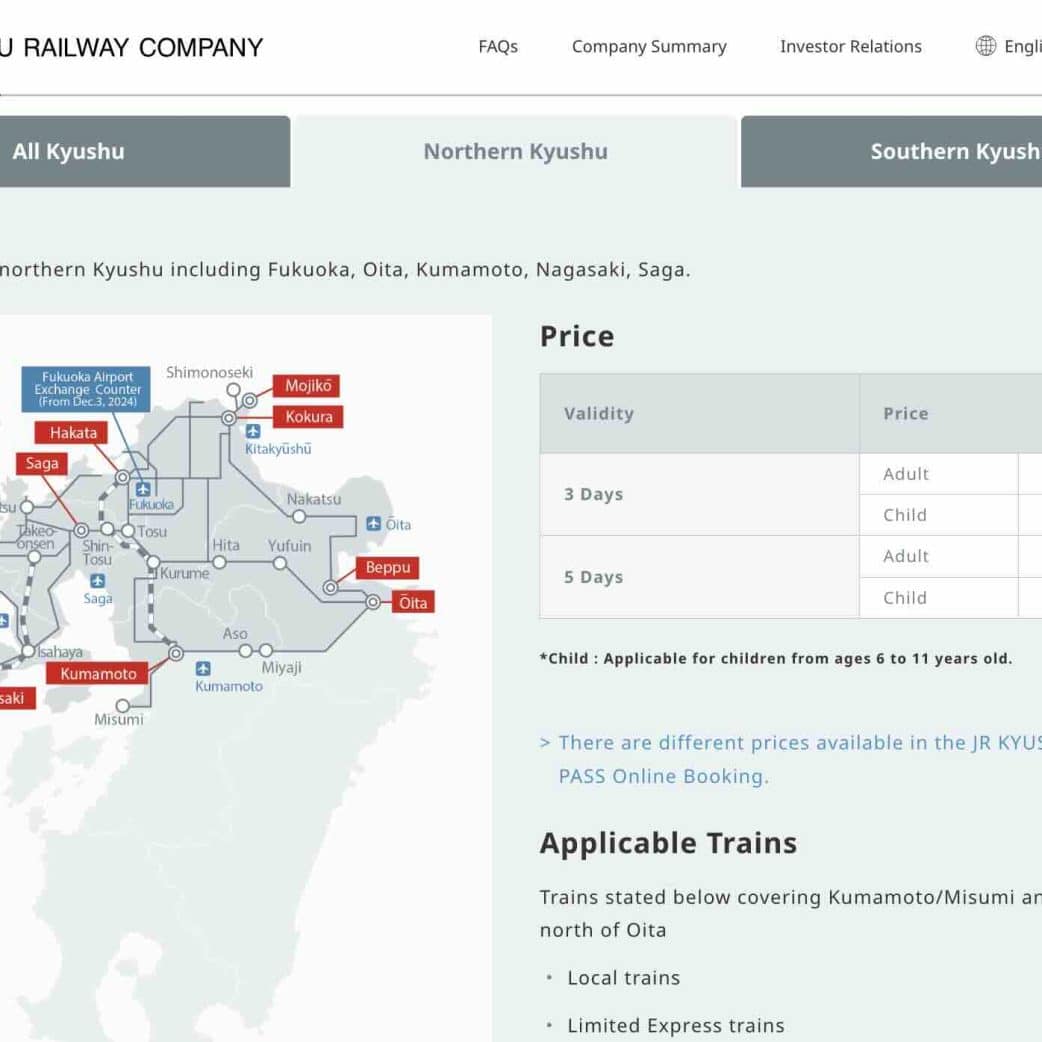
Task: Open the English language selector
Action: (1020, 46)
